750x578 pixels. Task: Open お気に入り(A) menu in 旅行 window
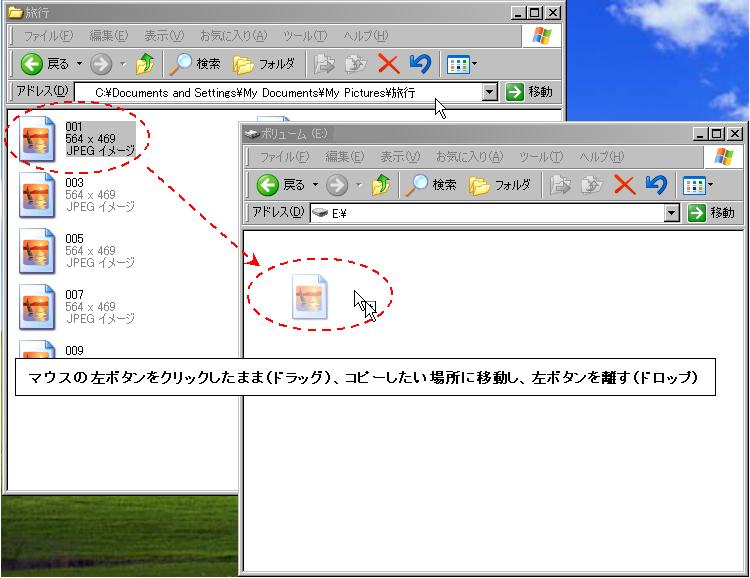click(233, 36)
